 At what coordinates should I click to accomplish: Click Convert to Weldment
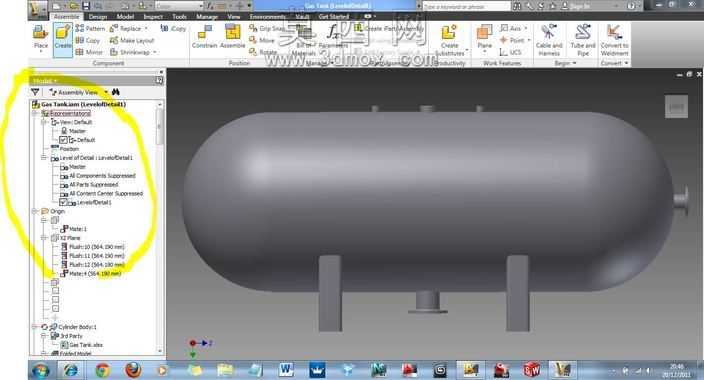pos(614,40)
